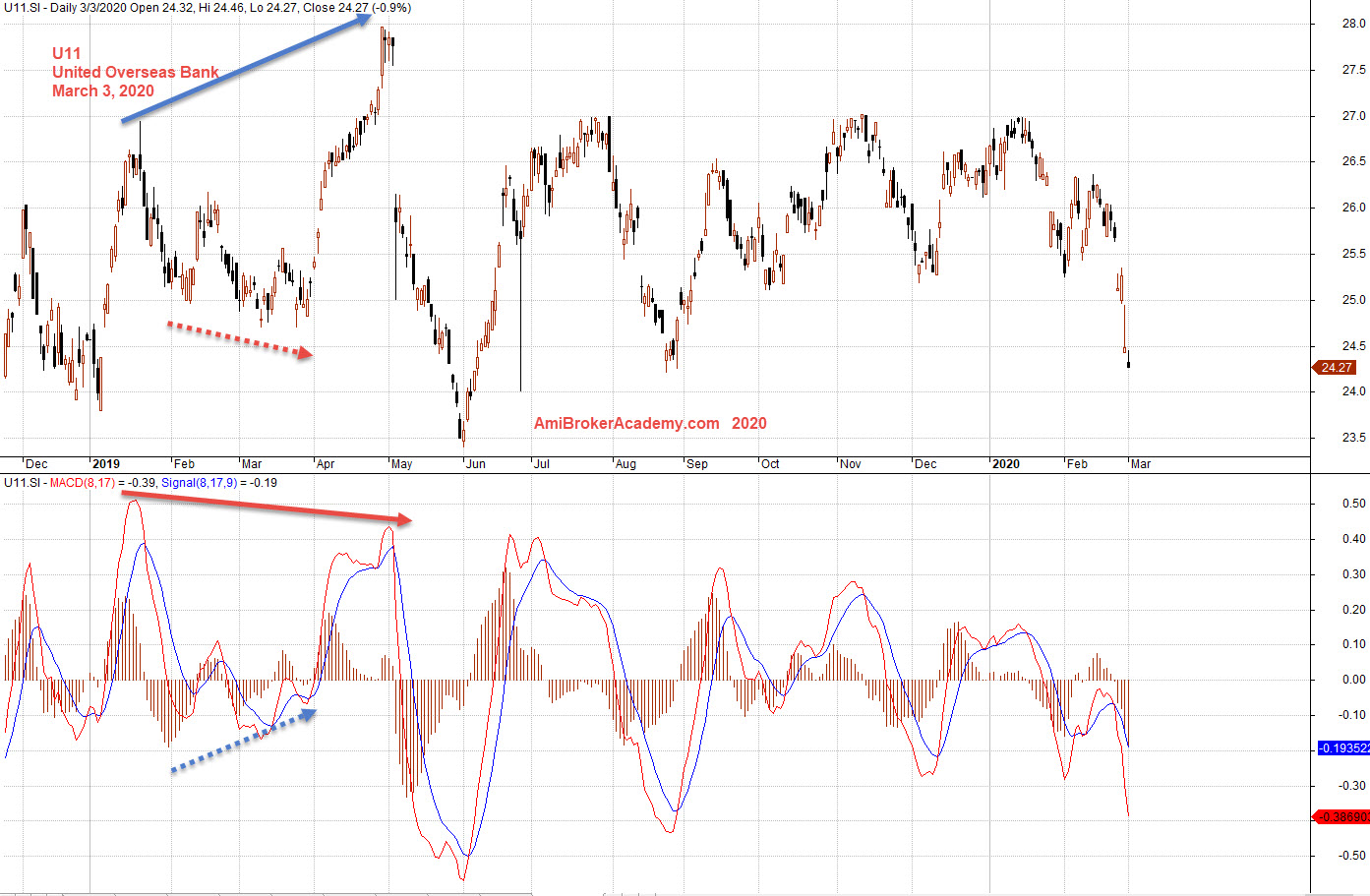Click the 27.0 price axis label
Screen dimensions: 1370x896
pos(1353,116)
